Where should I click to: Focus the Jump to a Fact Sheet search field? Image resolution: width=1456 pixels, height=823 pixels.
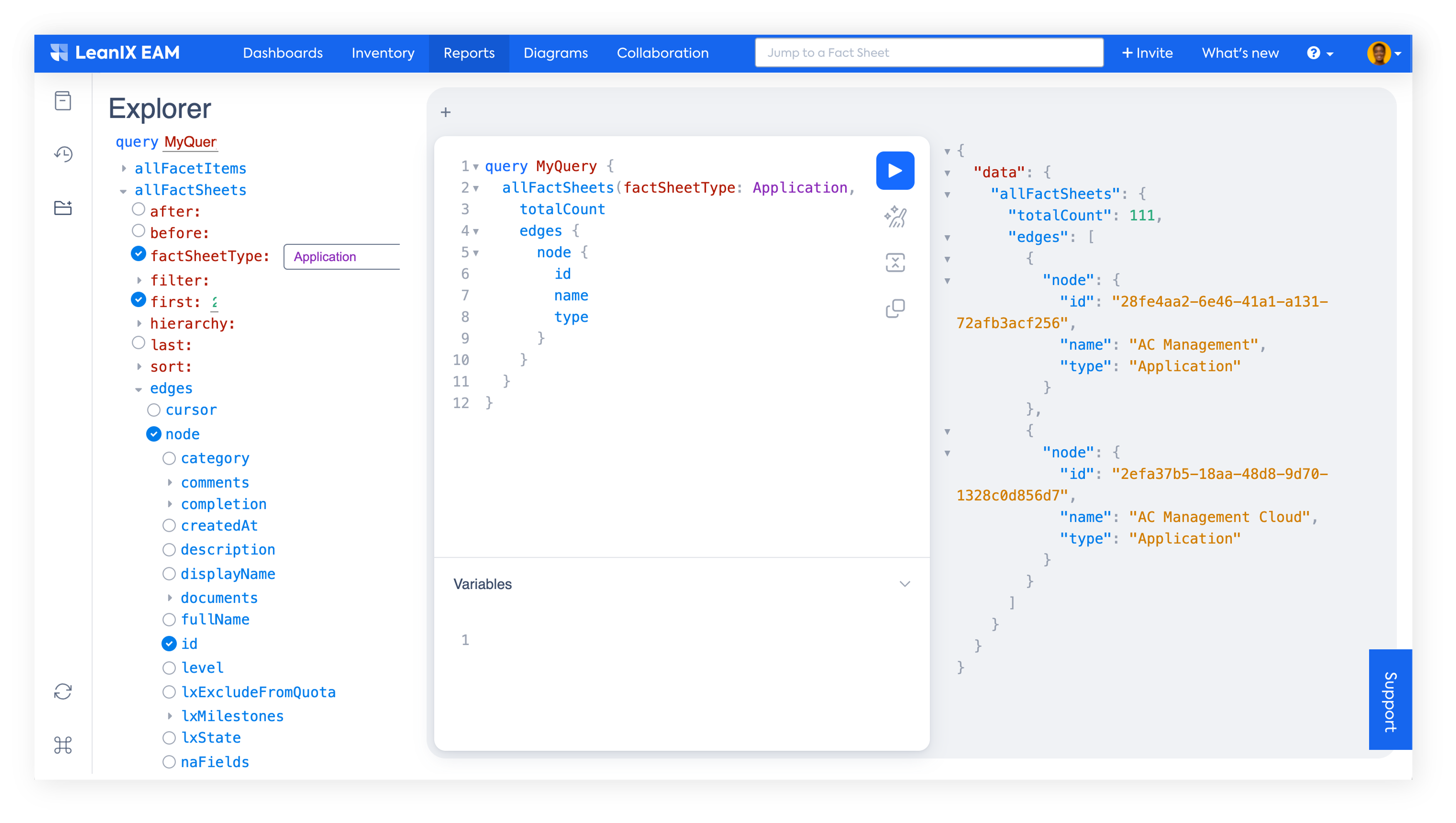[929, 53]
